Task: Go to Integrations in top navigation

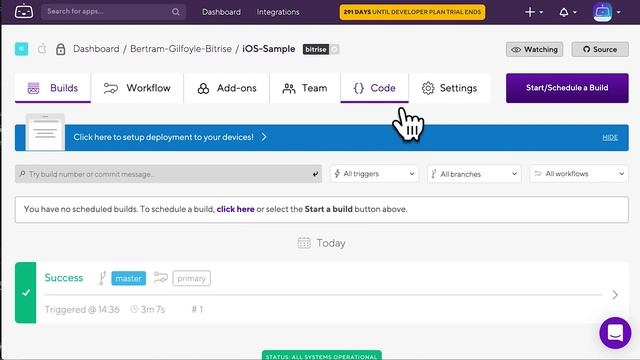Action: coord(278,12)
